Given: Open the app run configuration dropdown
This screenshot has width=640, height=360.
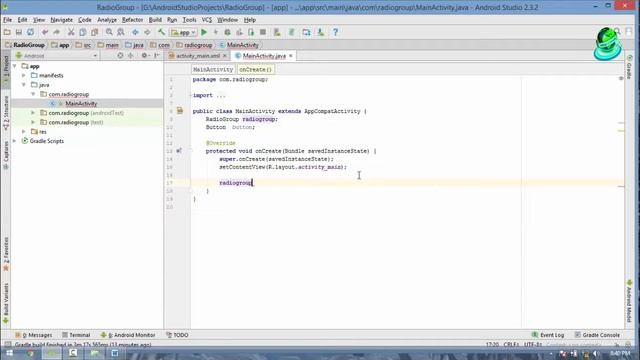Looking at the screenshot, I should coord(183,32).
